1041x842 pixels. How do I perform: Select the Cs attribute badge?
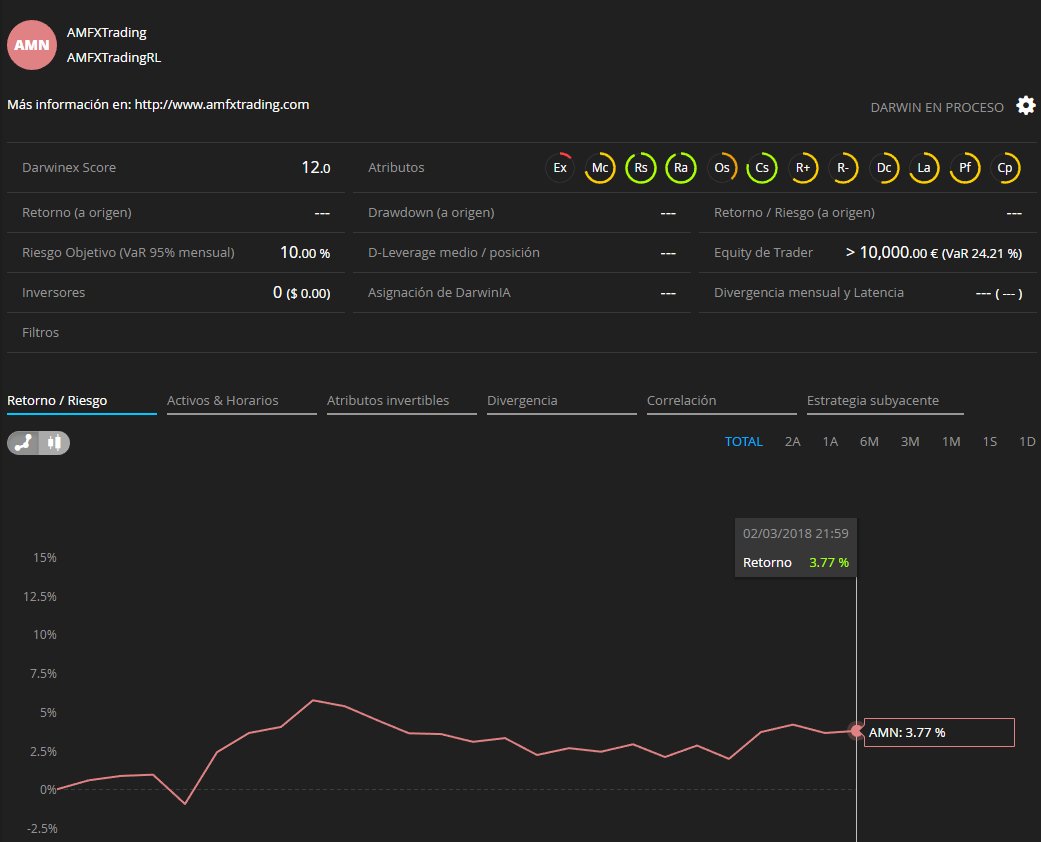coord(762,168)
